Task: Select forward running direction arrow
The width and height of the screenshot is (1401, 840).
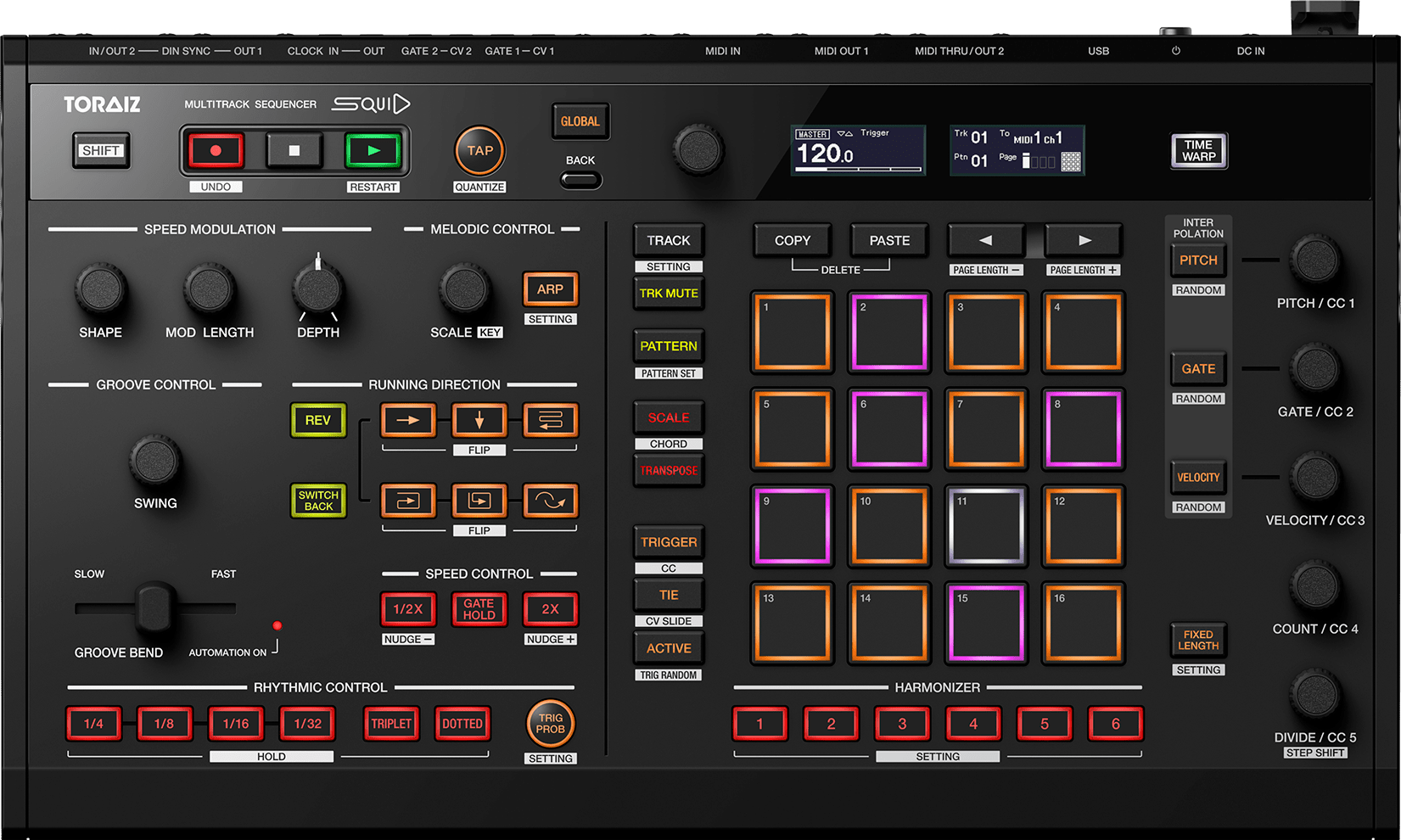Action: pos(408,420)
